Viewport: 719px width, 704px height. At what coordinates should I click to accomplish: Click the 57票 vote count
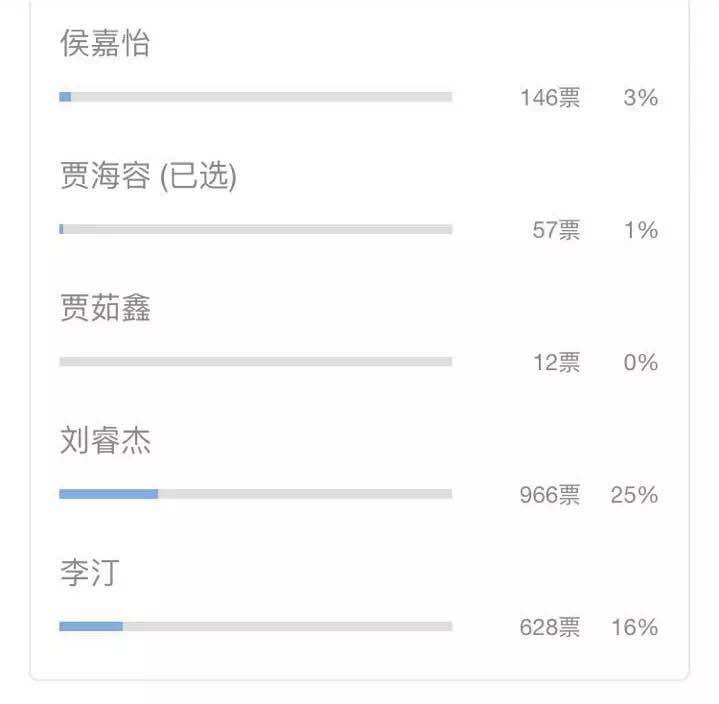coord(556,230)
